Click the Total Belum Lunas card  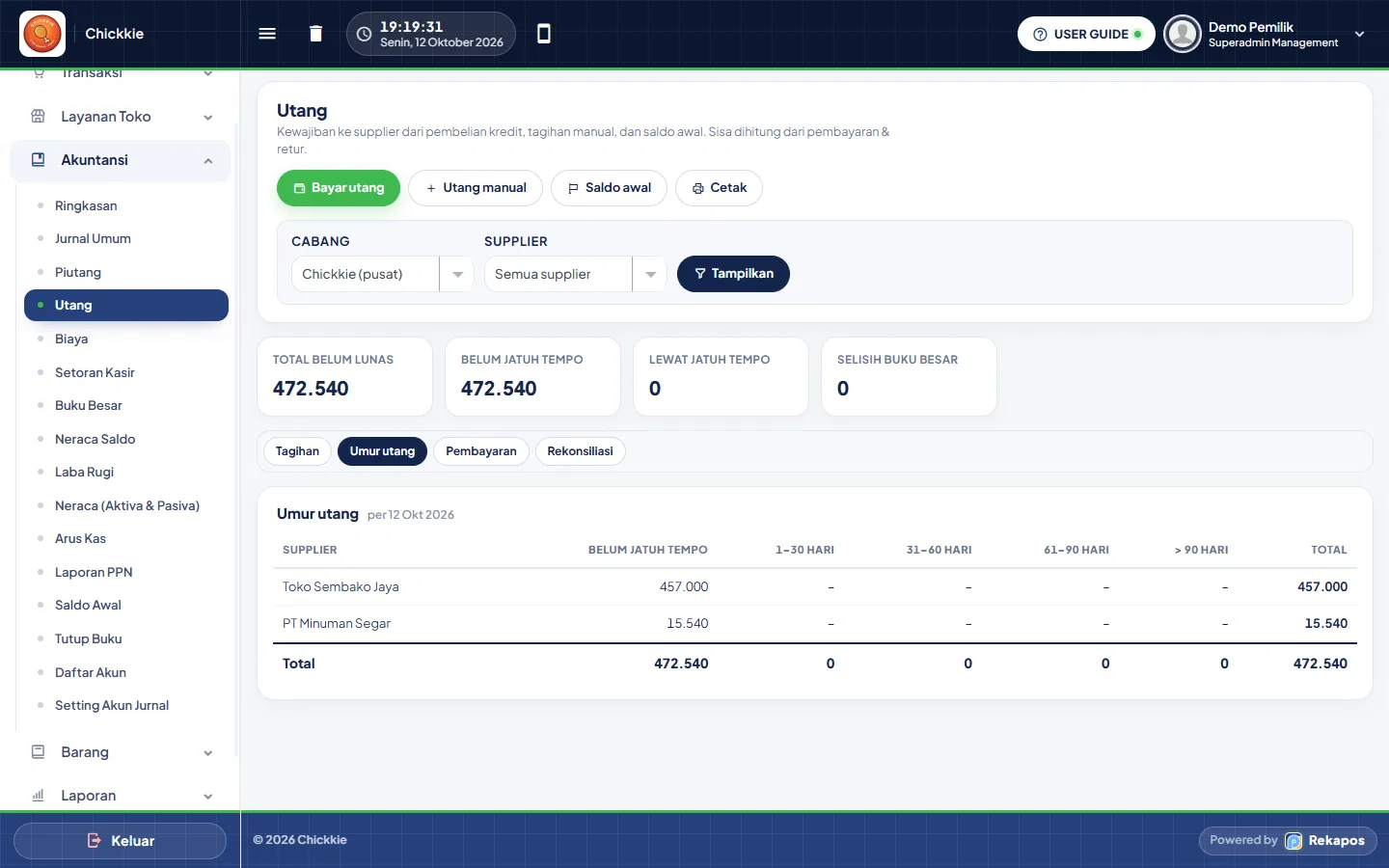344,376
